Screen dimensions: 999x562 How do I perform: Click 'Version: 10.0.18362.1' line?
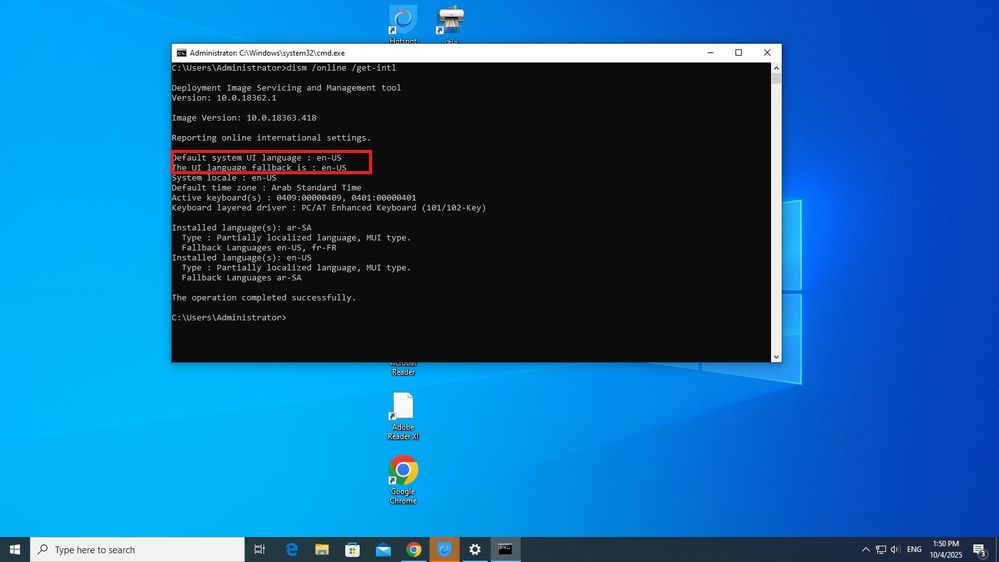(x=224, y=98)
